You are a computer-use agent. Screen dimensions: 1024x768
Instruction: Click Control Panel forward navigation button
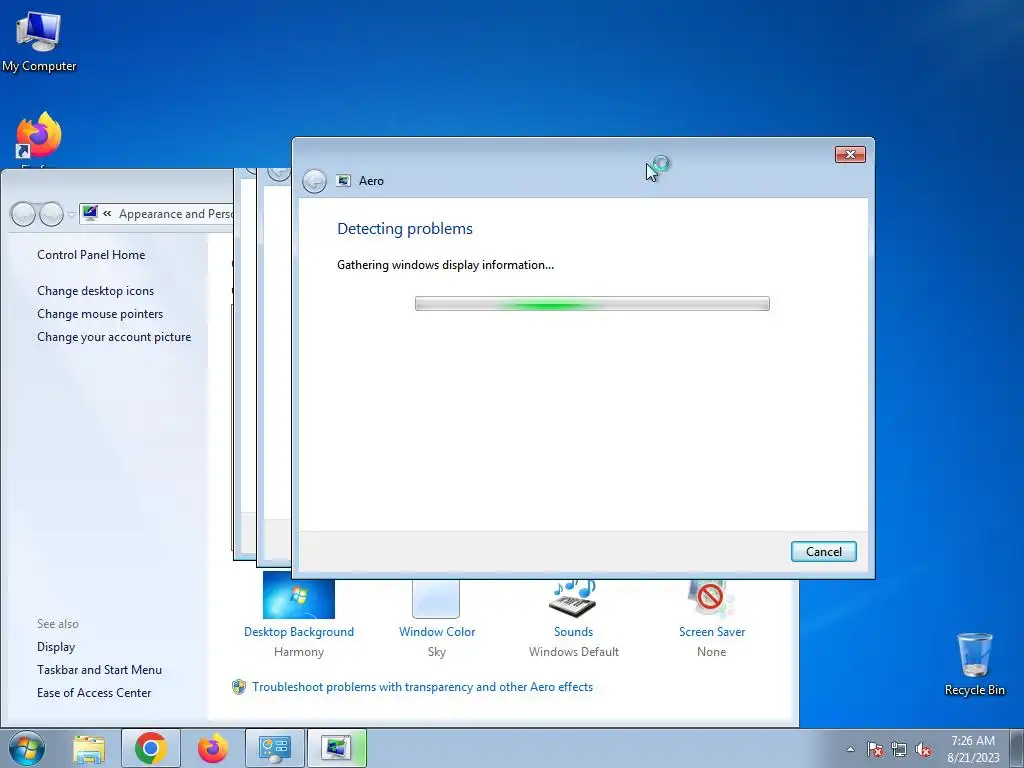point(51,214)
